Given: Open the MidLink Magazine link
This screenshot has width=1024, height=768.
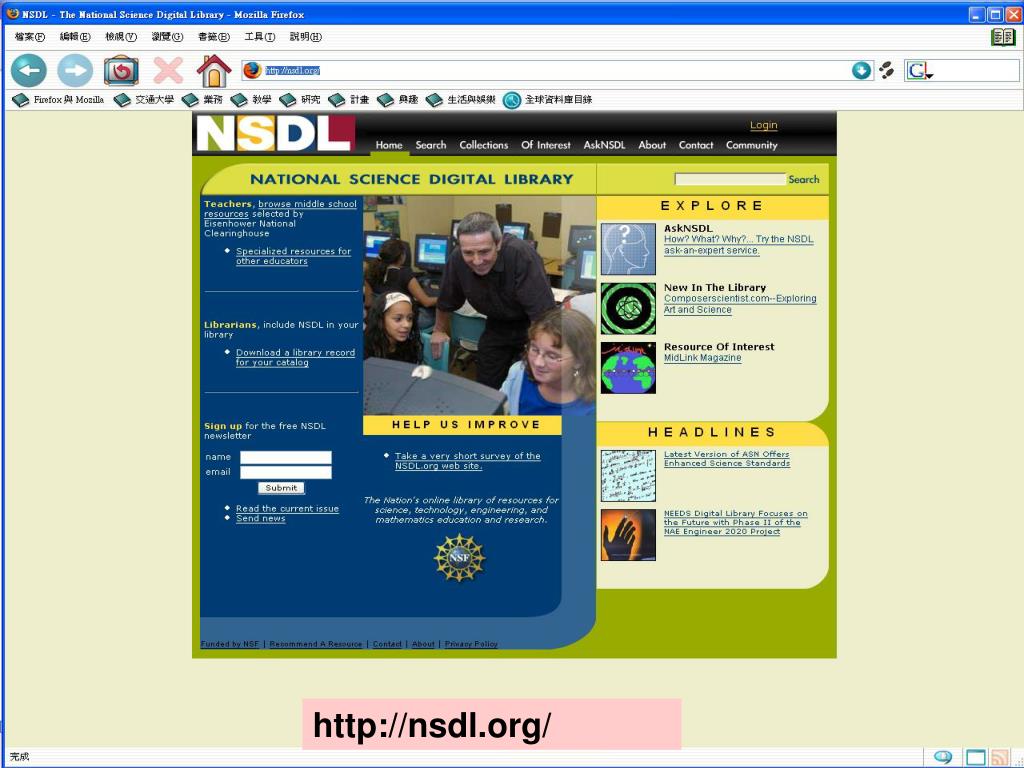Looking at the screenshot, I should click(x=703, y=358).
